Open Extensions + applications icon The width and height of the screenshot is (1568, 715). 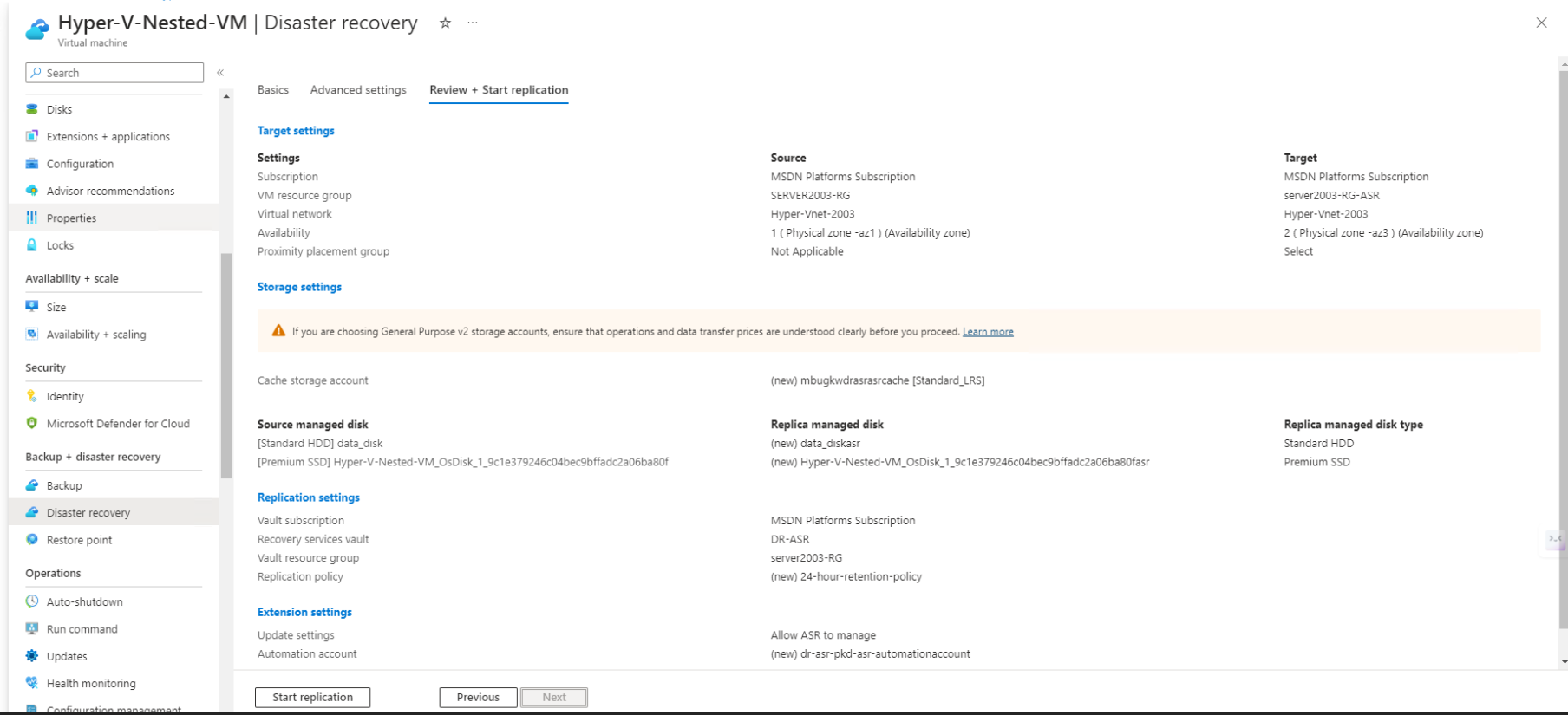click(x=32, y=136)
